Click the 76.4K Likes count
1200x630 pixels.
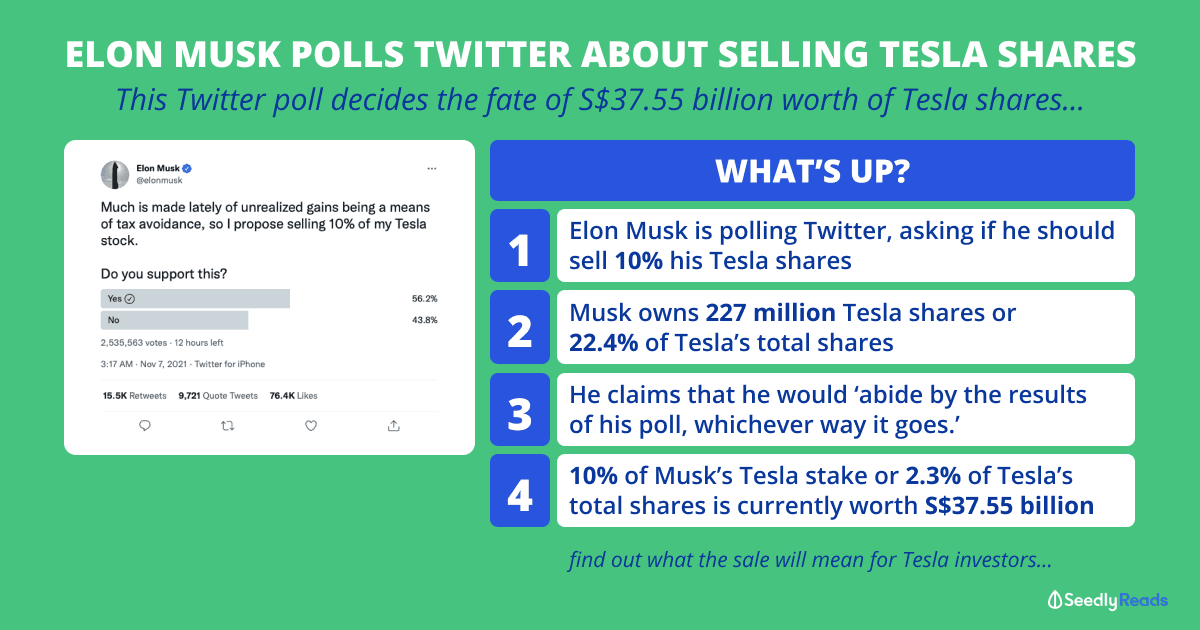[294, 396]
